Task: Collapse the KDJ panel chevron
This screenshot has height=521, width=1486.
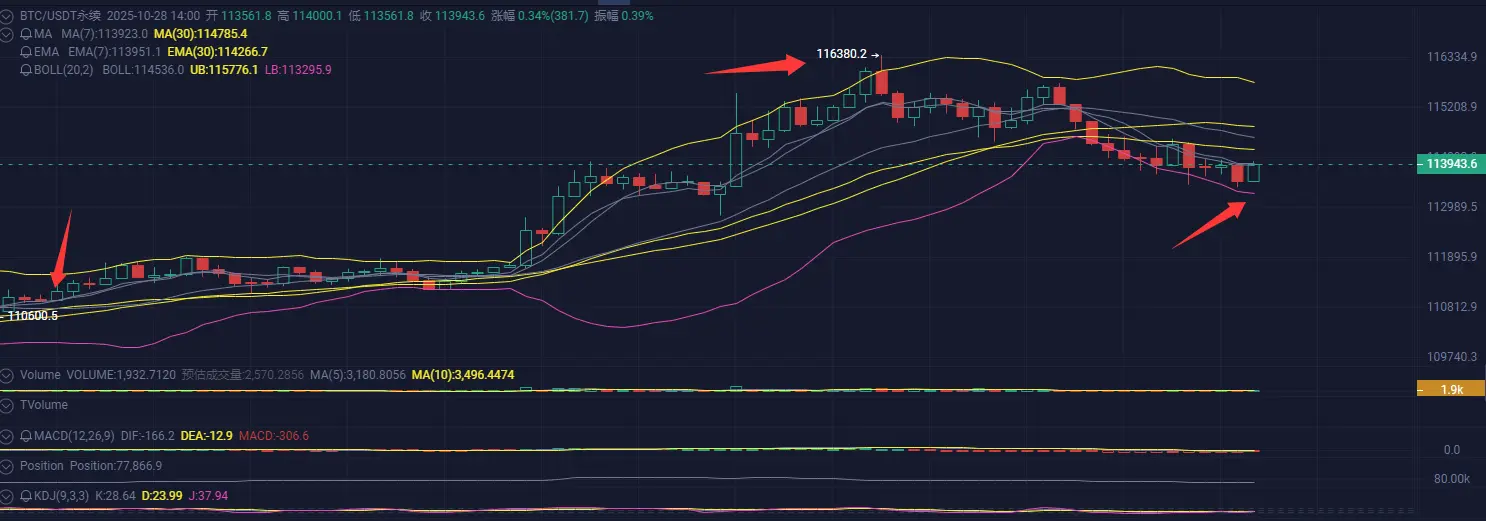Action: tap(7, 496)
